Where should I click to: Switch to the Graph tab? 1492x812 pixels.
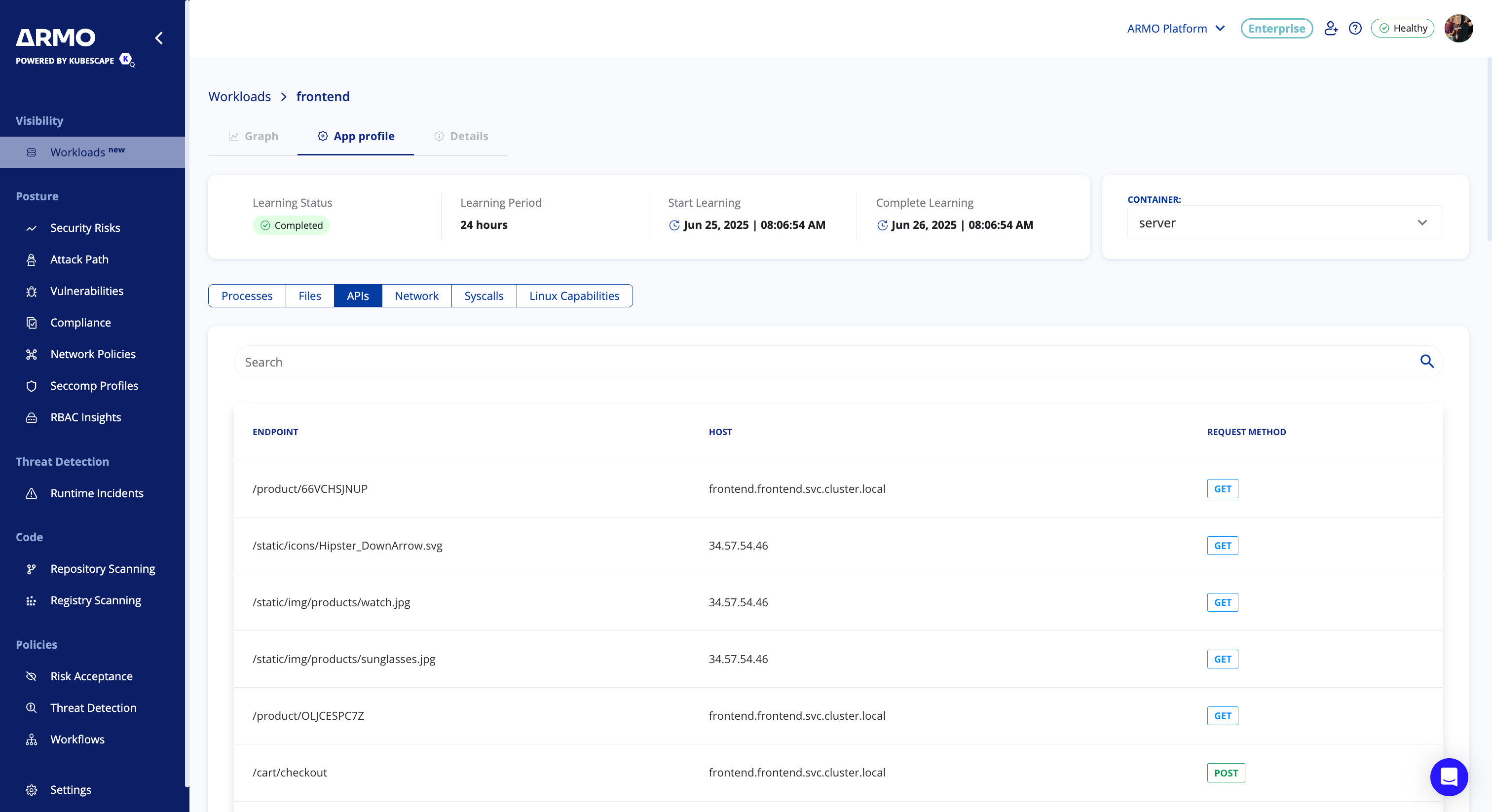point(253,136)
